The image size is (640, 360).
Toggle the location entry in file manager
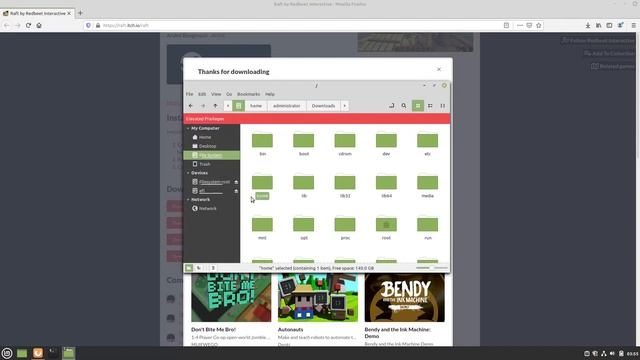click(391, 106)
